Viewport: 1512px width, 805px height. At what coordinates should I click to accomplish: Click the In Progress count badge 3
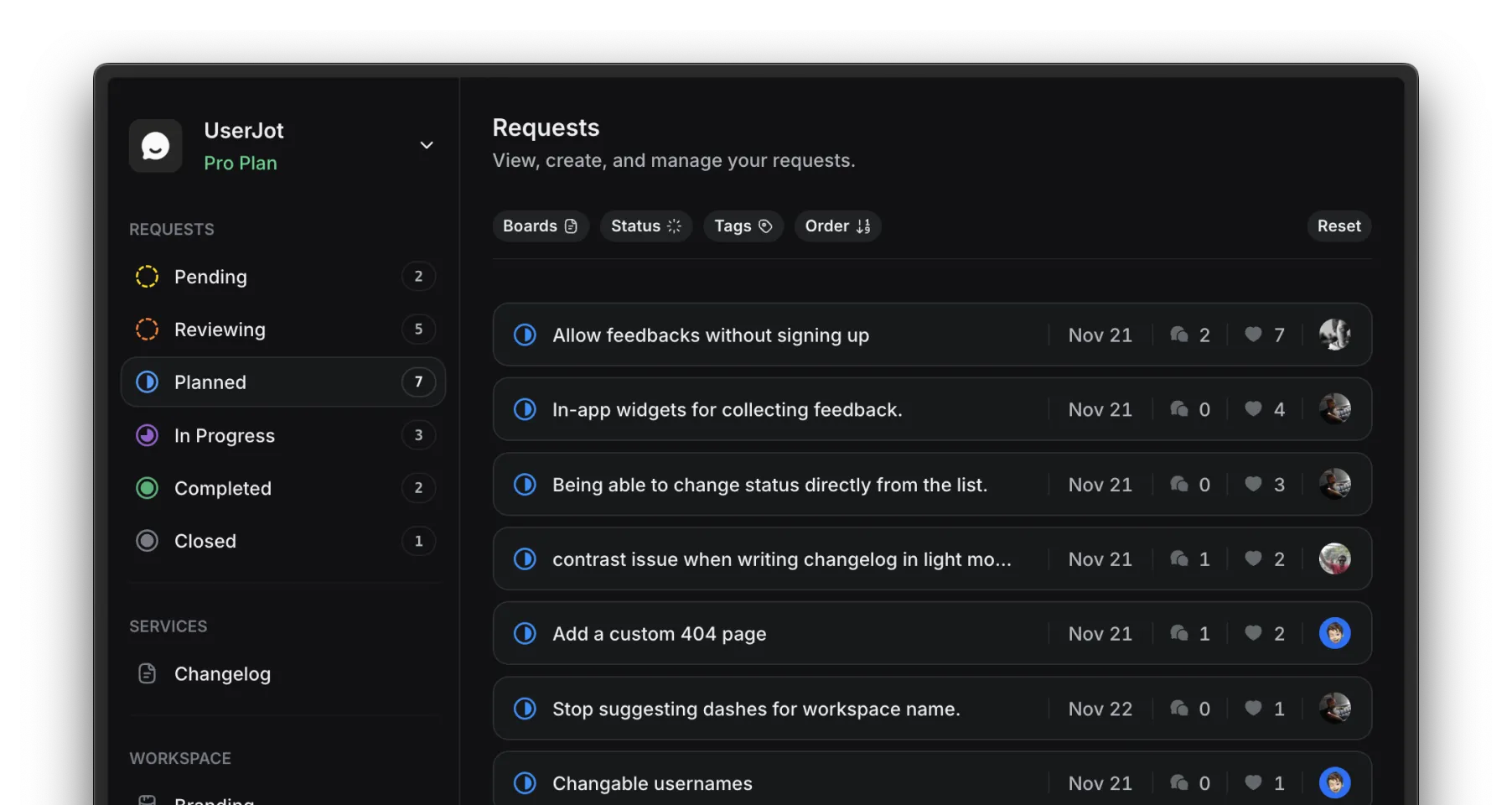pyautogui.click(x=418, y=435)
